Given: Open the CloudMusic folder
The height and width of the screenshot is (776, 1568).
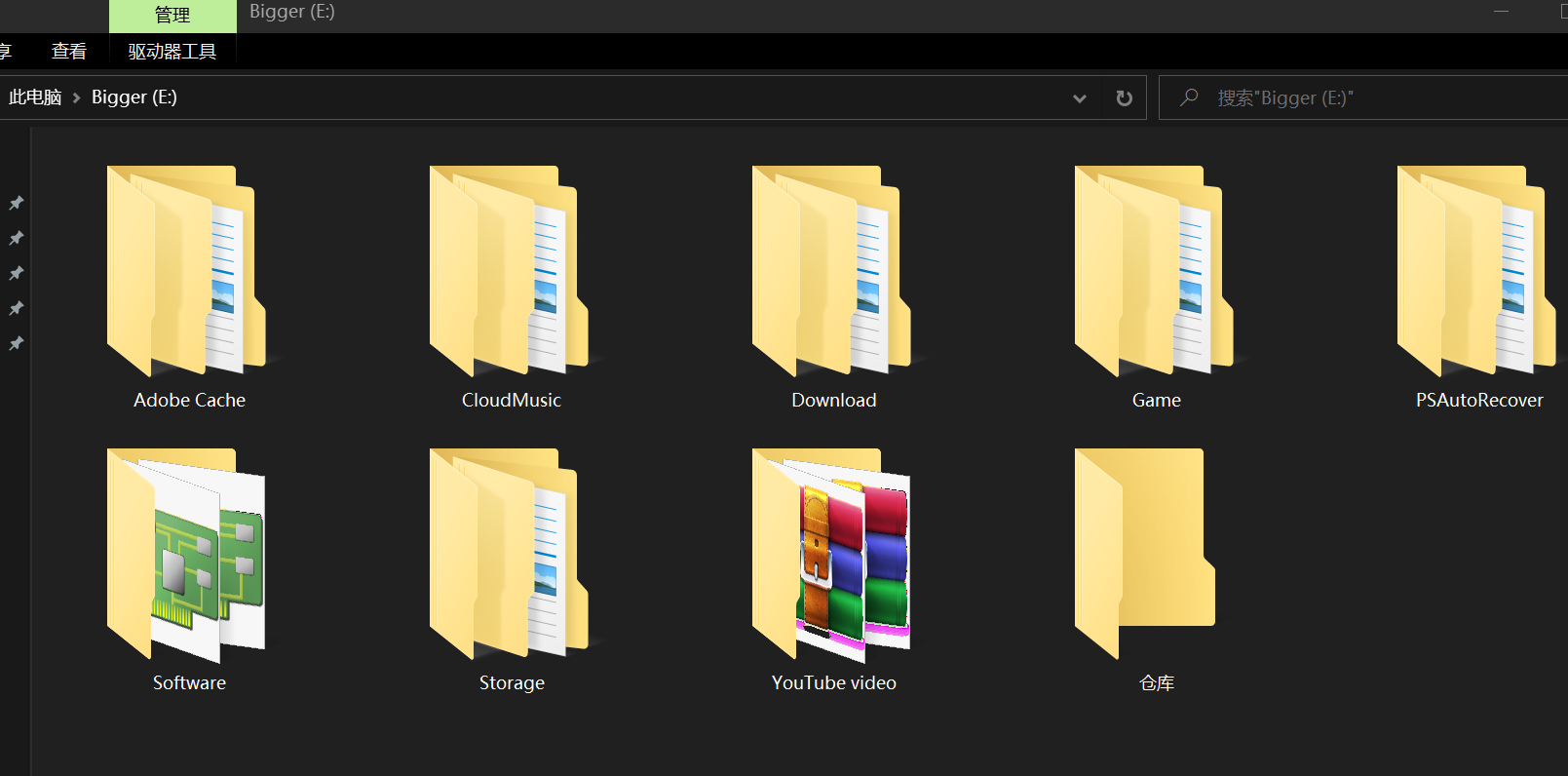Looking at the screenshot, I should 508,273.
